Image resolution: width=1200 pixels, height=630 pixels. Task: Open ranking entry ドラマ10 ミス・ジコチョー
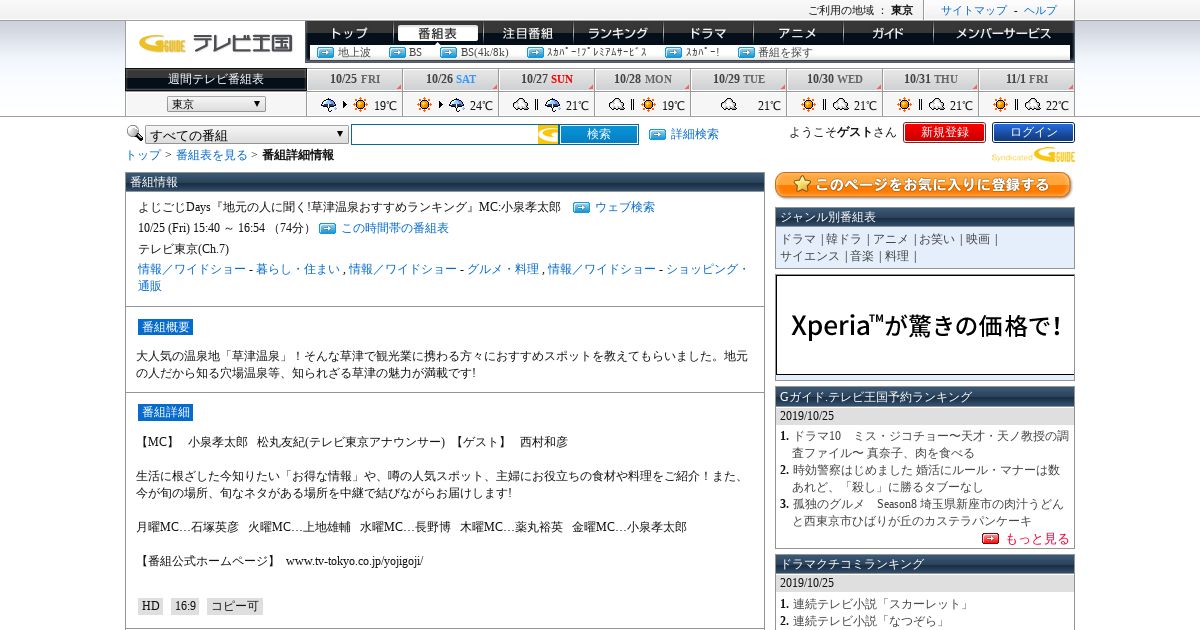click(x=930, y=444)
